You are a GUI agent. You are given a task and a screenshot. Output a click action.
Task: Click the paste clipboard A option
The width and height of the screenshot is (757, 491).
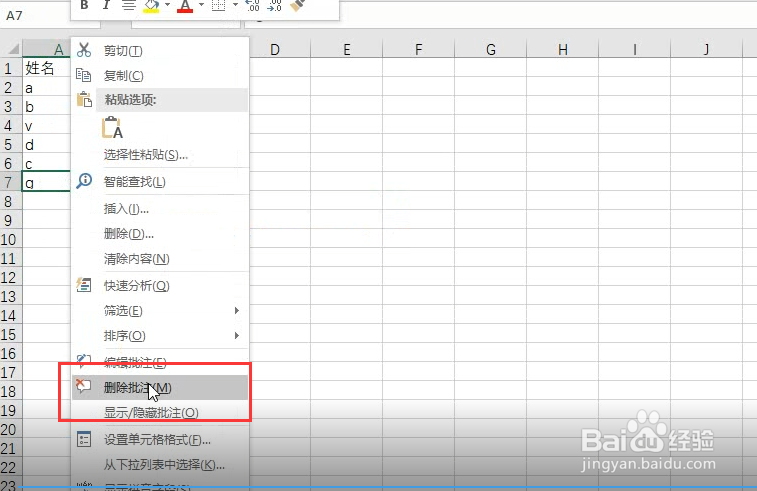point(112,127)
